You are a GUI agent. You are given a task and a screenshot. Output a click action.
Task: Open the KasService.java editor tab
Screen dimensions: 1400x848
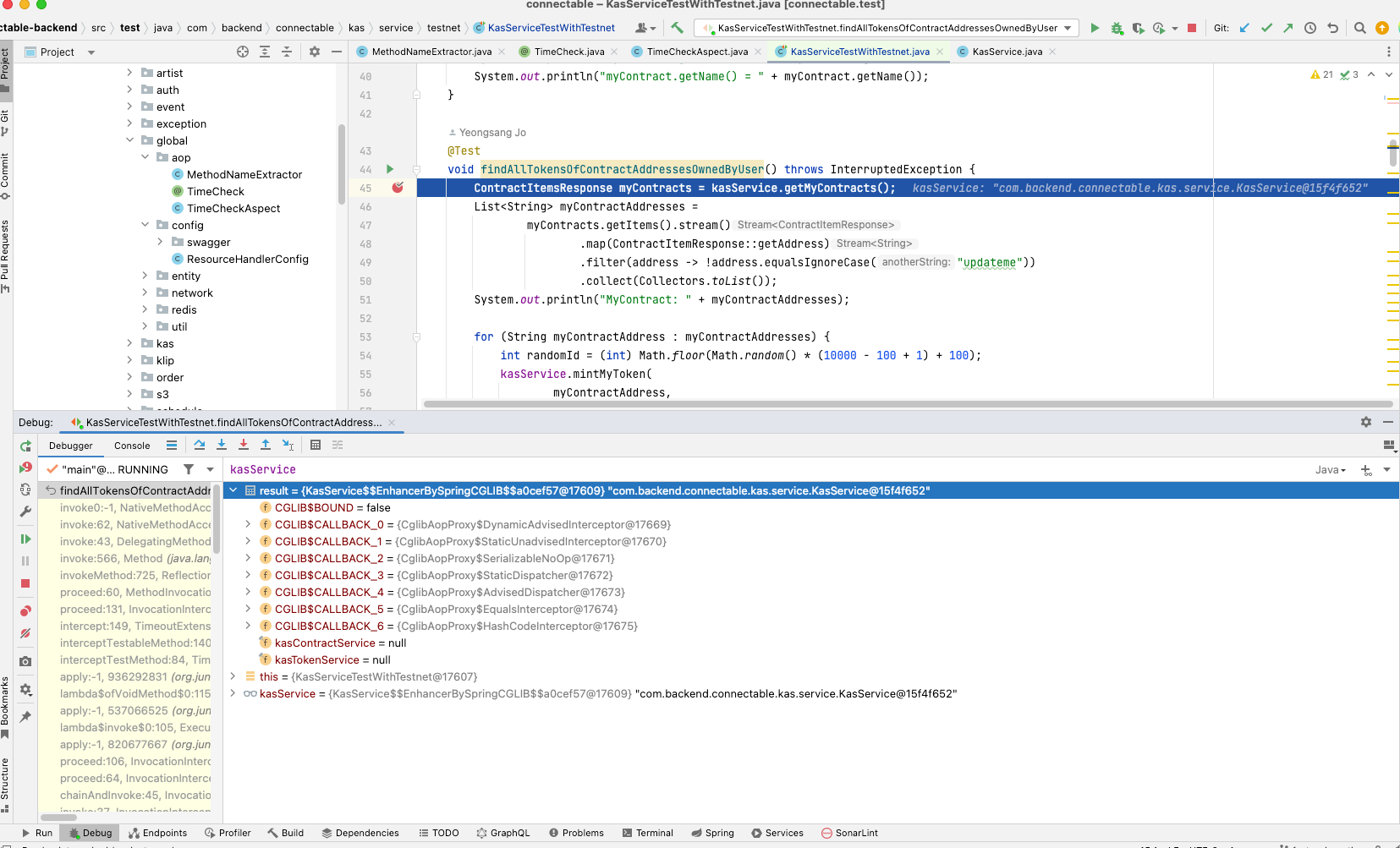[x=1007, y=52]
